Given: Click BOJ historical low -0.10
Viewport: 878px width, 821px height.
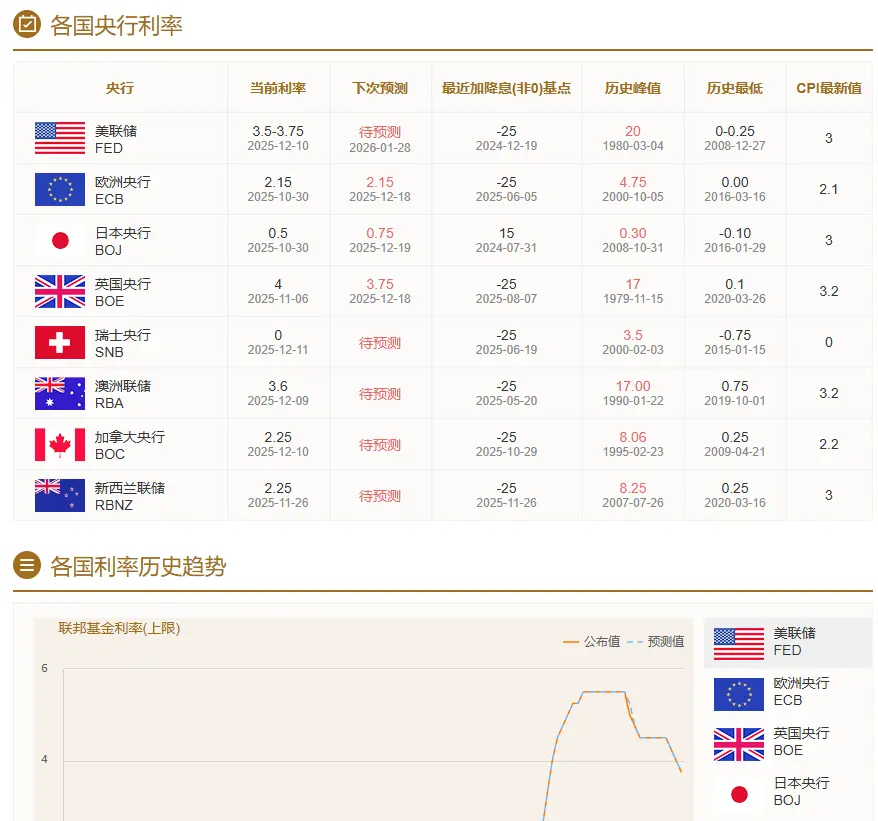Looking at the screenshot, I should [735, 233].
